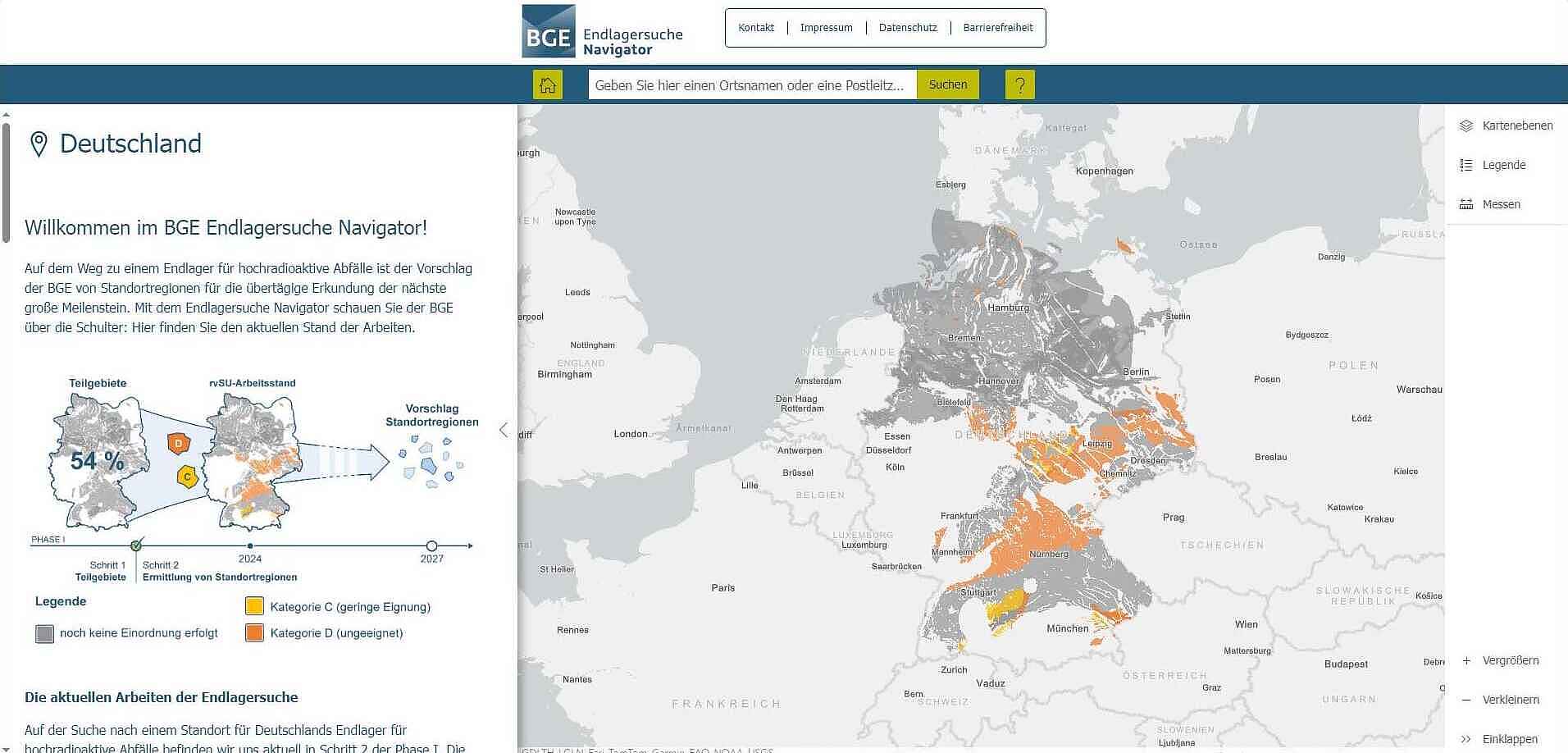The height and width of the screenshot is (753, 1568).
Task: Open the help question mark button
Action: click(x=1020, y=84)
